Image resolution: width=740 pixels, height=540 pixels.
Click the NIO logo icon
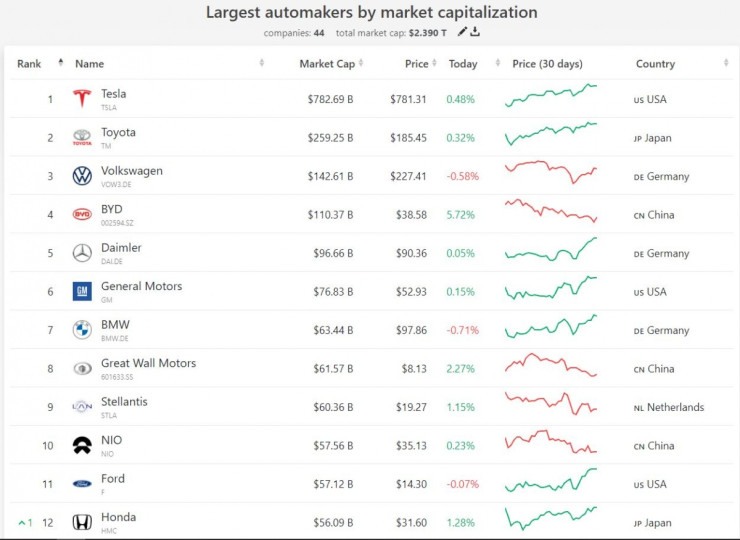point(82,446)
